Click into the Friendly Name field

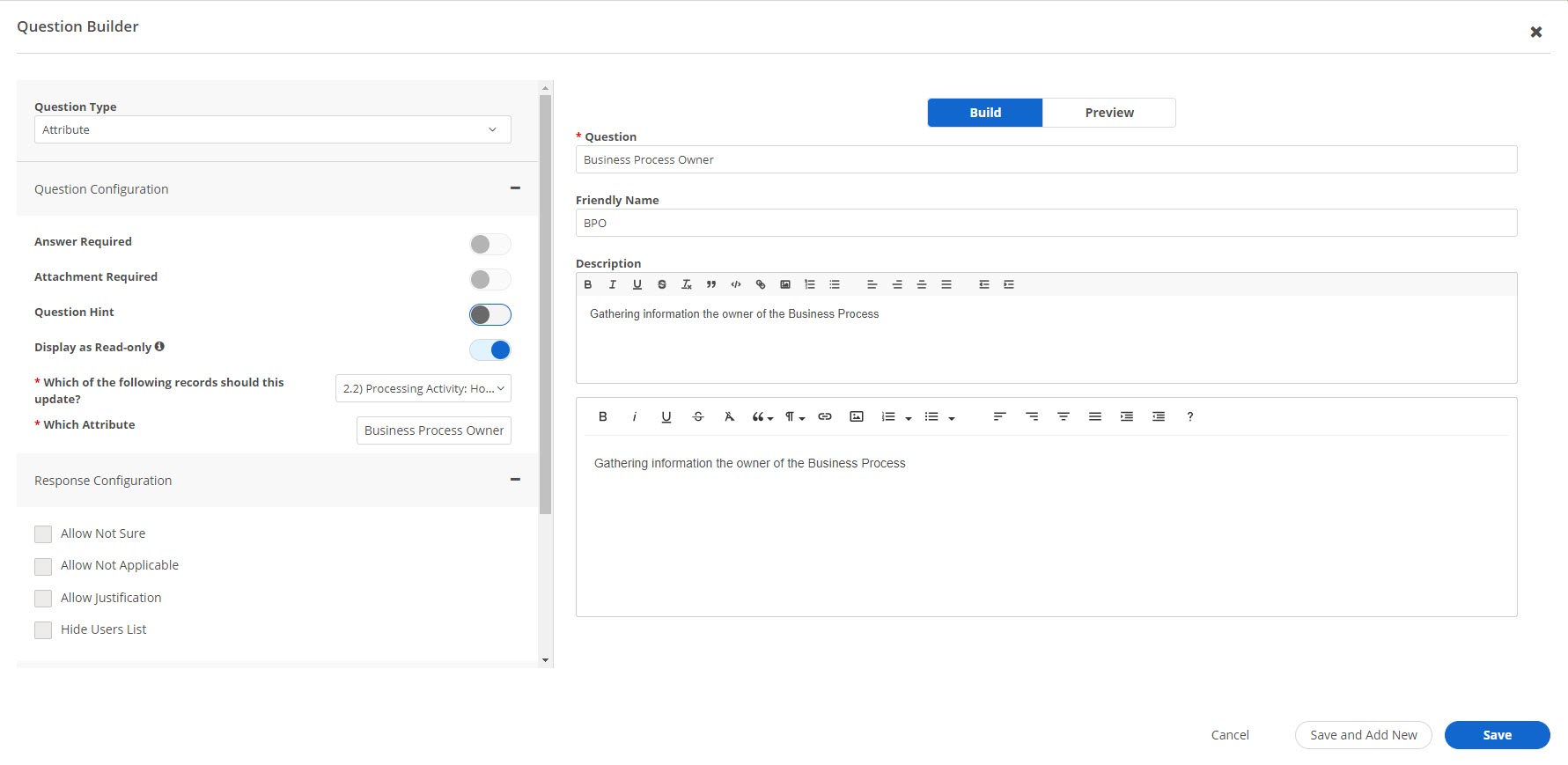(x=1045, y=223)
